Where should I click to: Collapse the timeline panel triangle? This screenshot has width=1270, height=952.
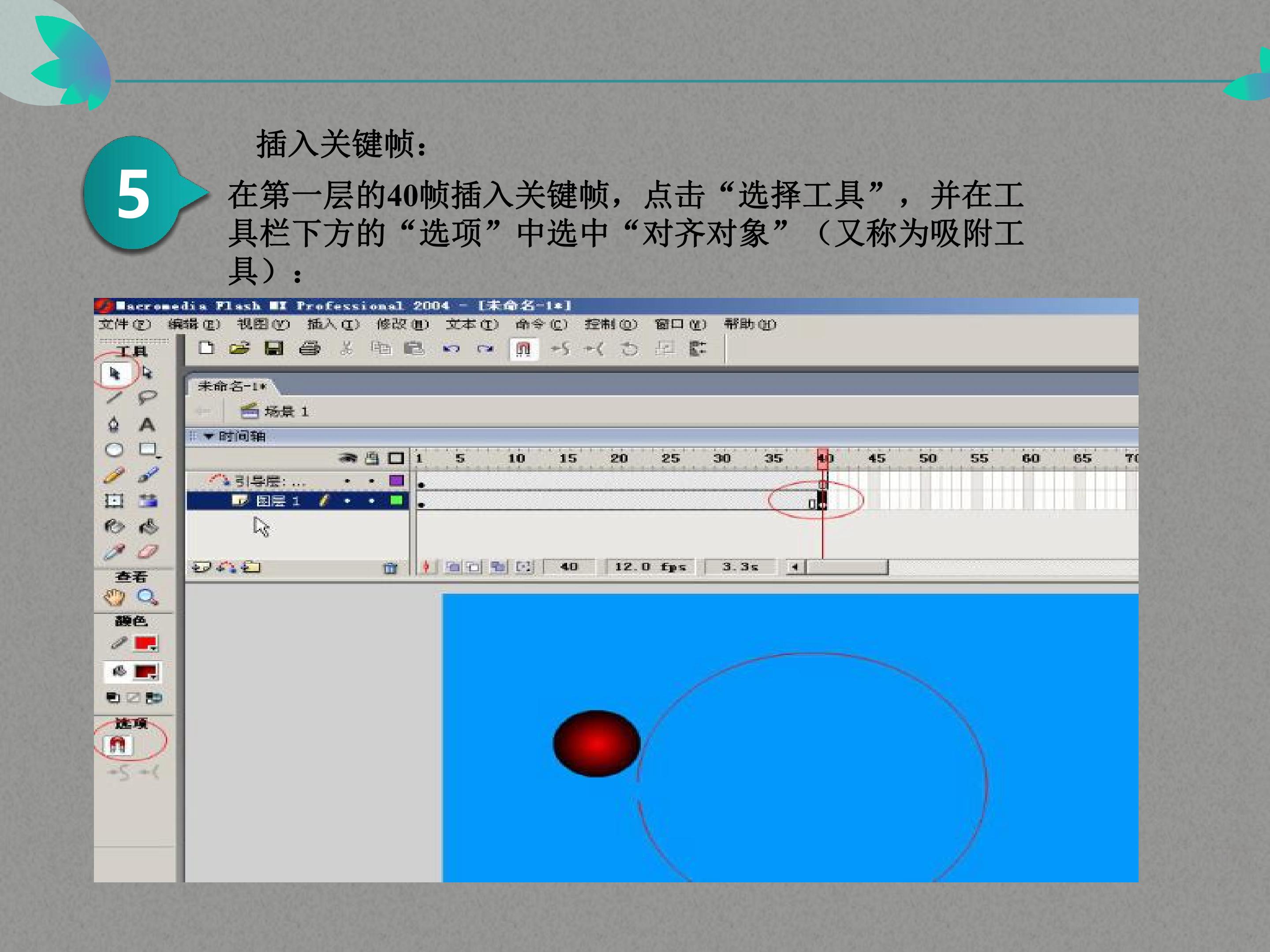pyautogui.click(x=209, y=437)
